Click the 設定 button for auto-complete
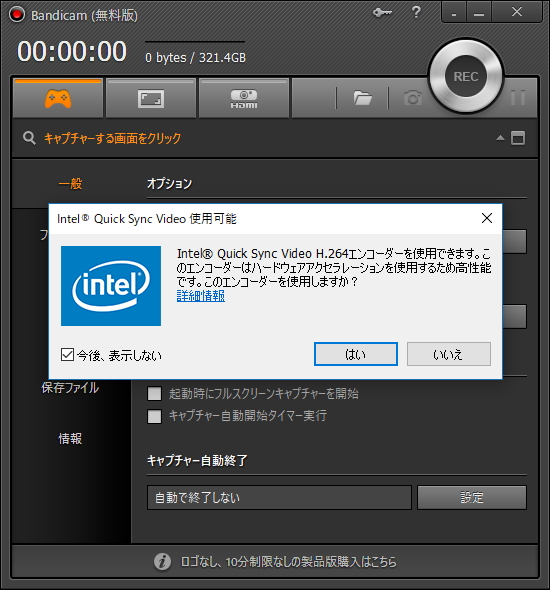The image size is (550, 590). [472, 497]
